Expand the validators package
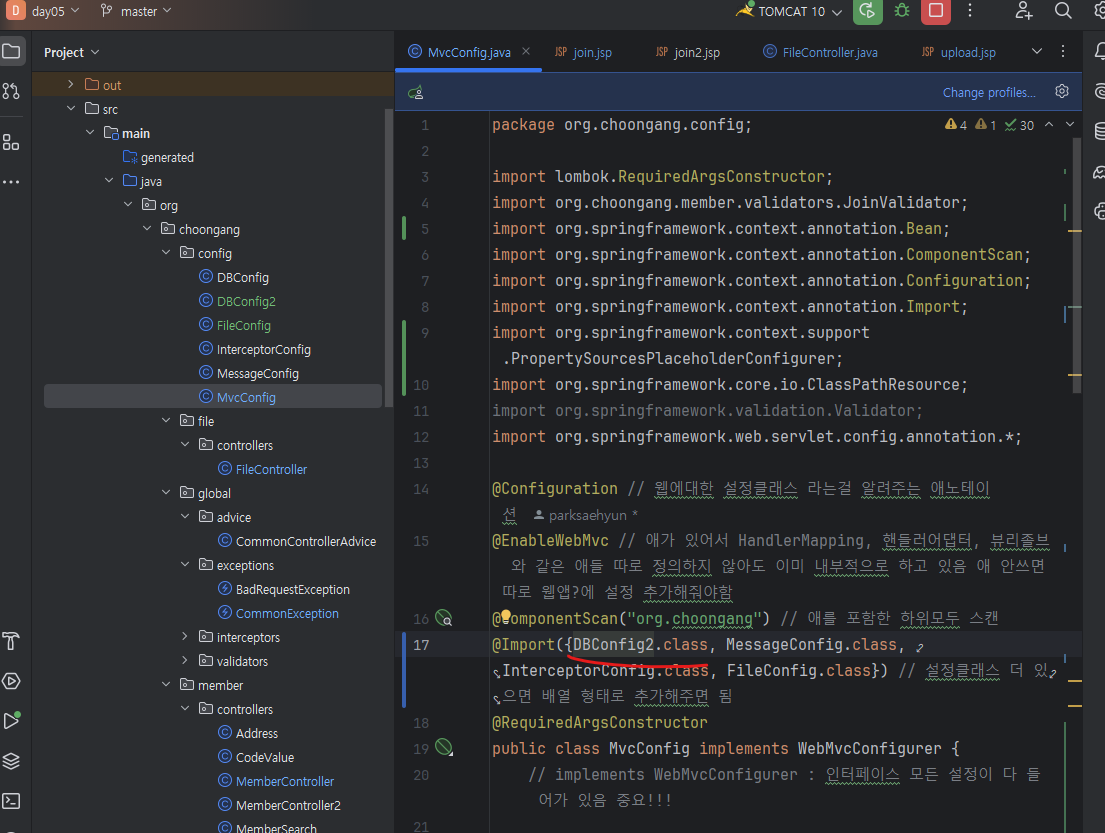 tap(185, 660)
